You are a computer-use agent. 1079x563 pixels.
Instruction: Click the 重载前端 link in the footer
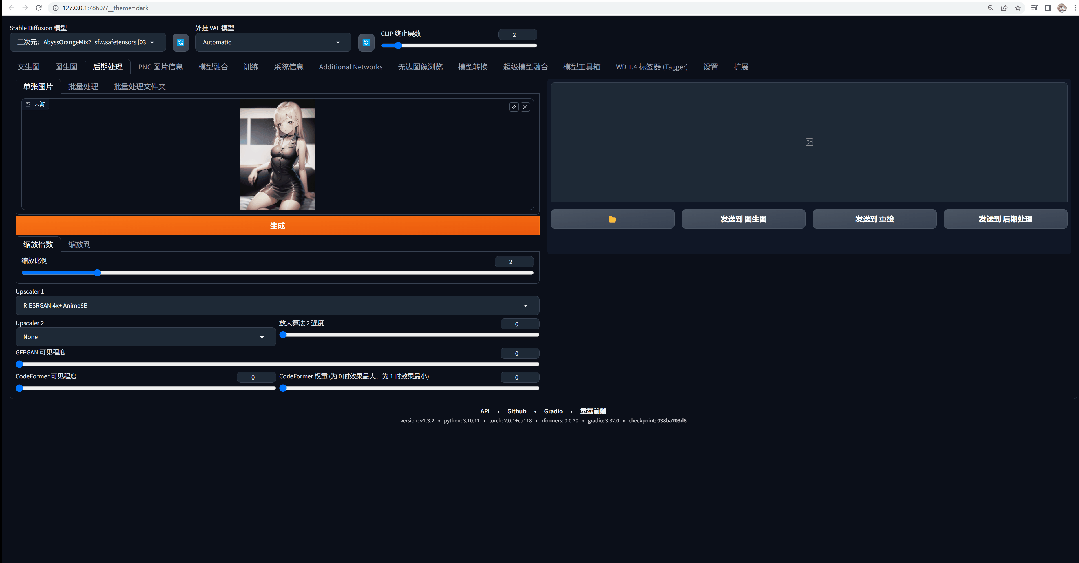click(x=592, y=411)
